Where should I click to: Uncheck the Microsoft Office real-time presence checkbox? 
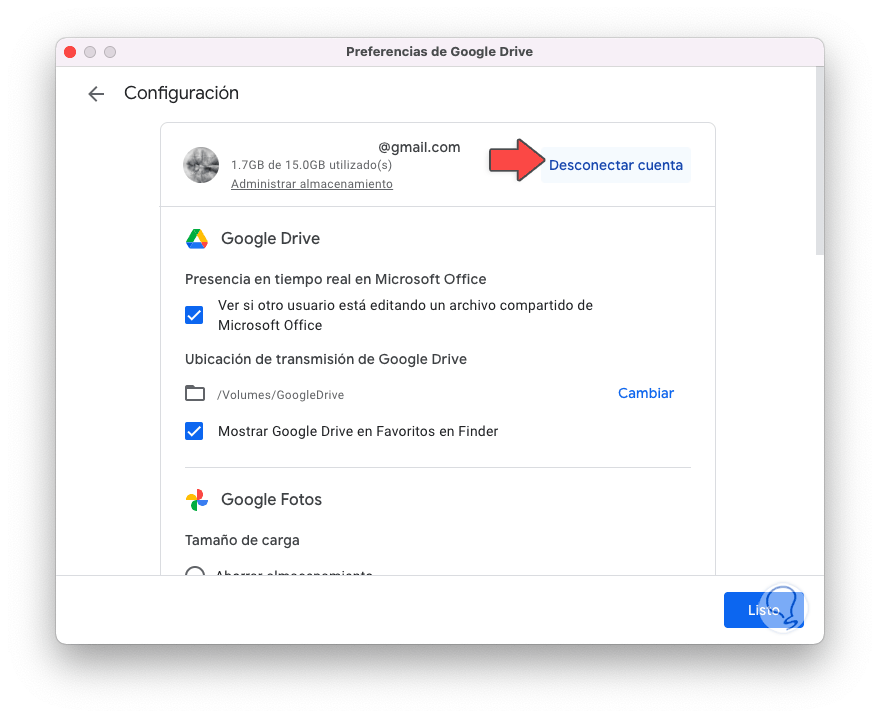[x=195, y=315]
